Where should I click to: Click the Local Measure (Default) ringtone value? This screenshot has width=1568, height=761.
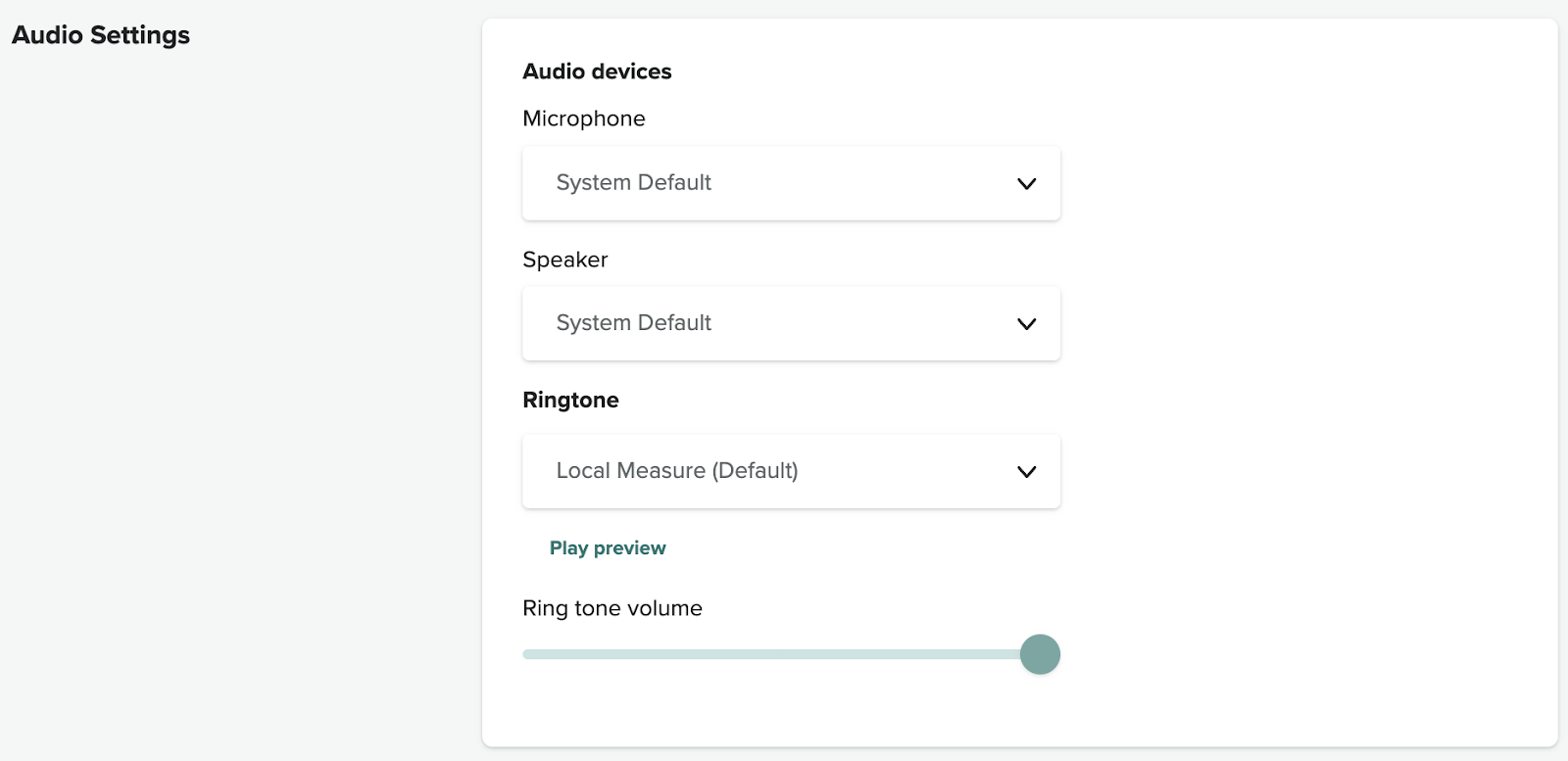click(676, 471)
